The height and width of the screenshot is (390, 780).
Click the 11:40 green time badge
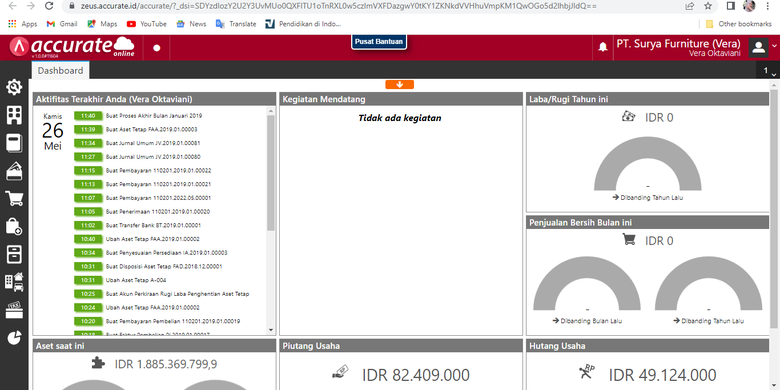coord(88,116)
